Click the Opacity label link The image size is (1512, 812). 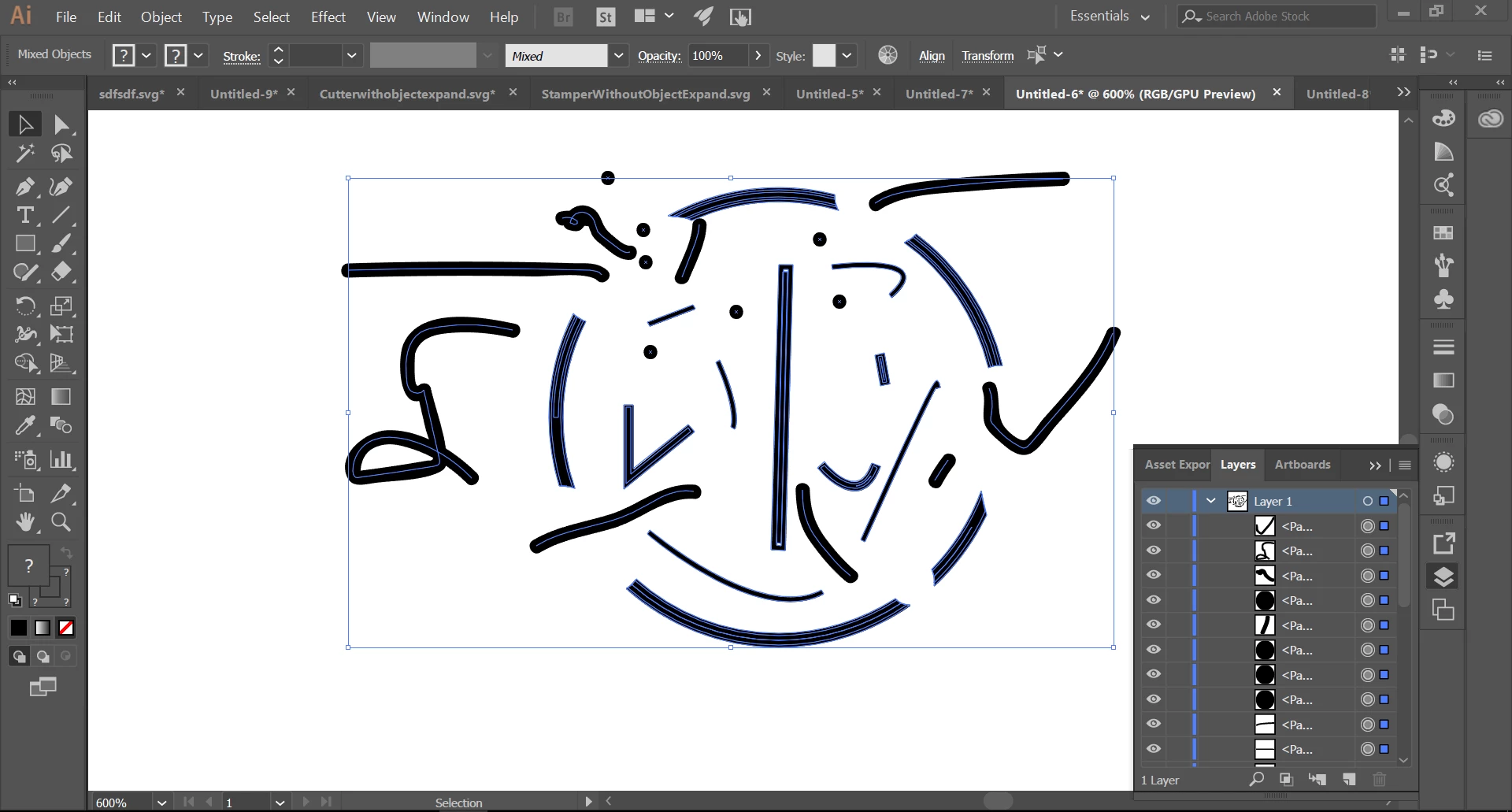pyautogui.click(x=659, y=56)
